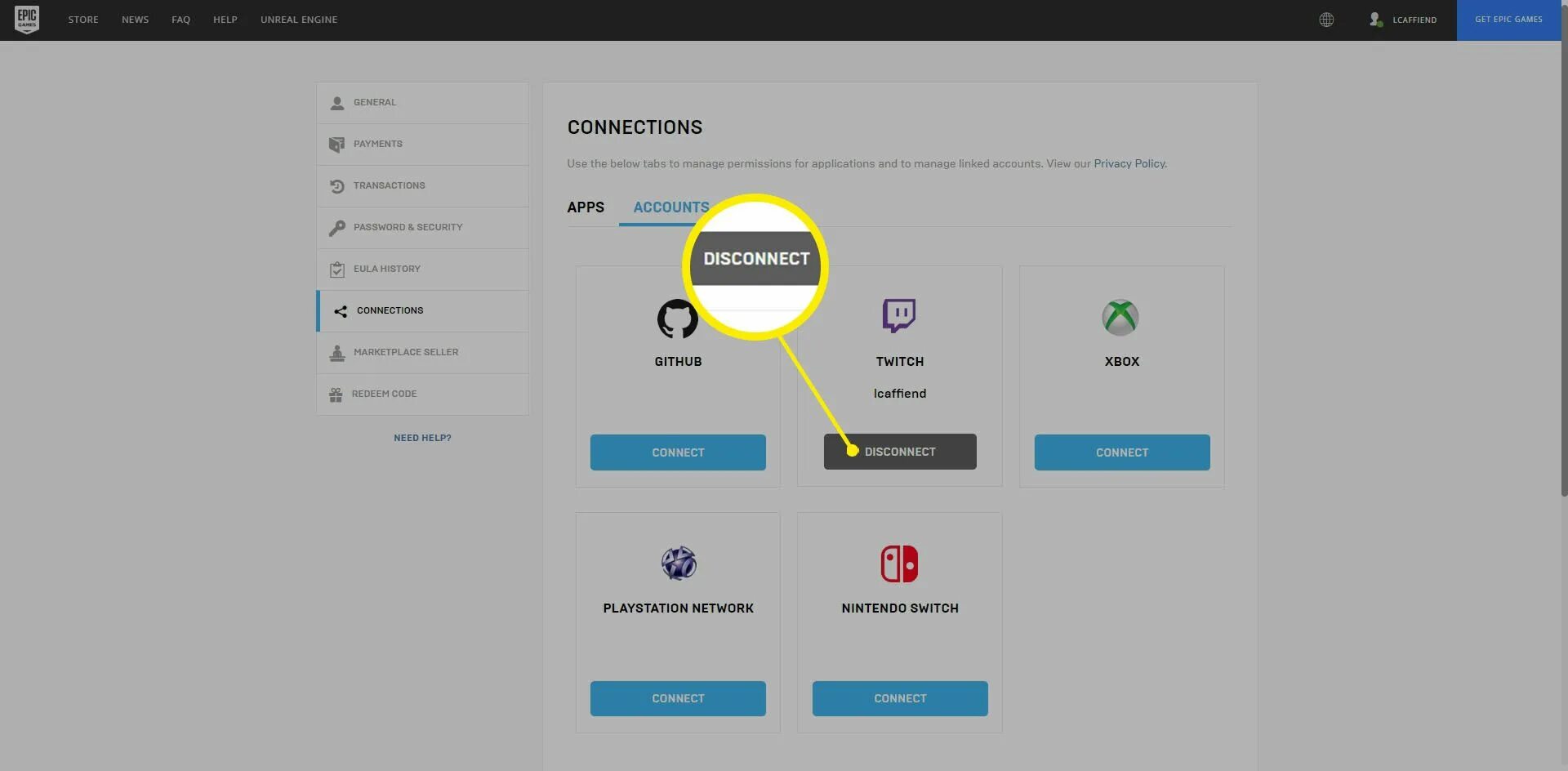
Task: Click Disconnect under Twitch
Action: 900,452
